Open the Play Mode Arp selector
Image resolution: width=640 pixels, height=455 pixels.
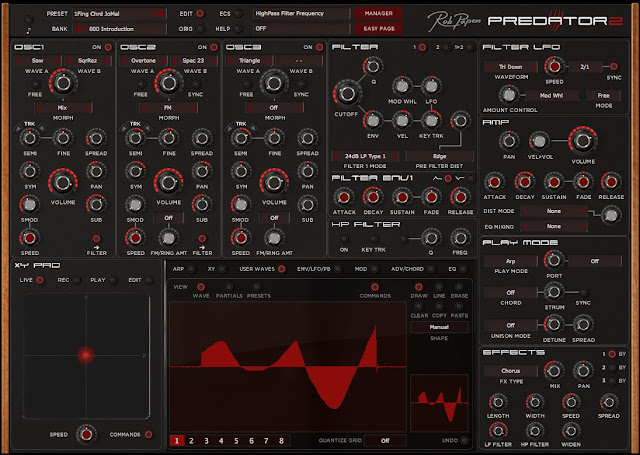[511, 261]
